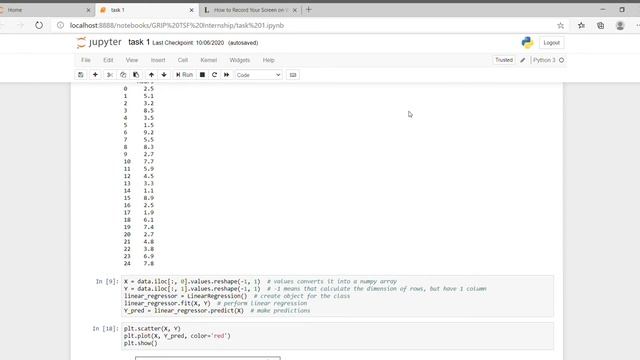Open the browser favorites list icon
The width and height of the screenshot is (640, 360).
click(x=581, y=26)
